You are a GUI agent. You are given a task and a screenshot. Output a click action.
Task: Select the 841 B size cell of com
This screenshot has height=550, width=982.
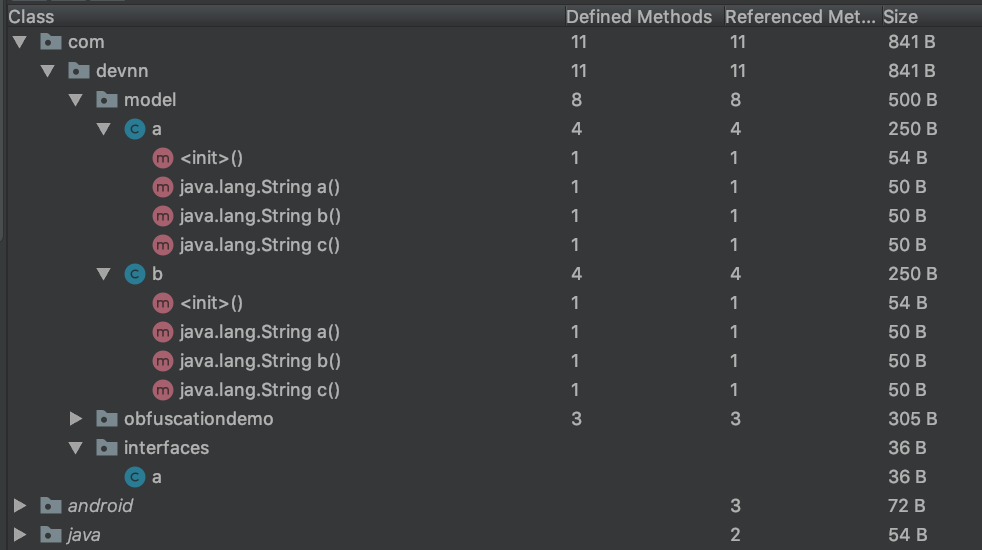pos(911,42)
